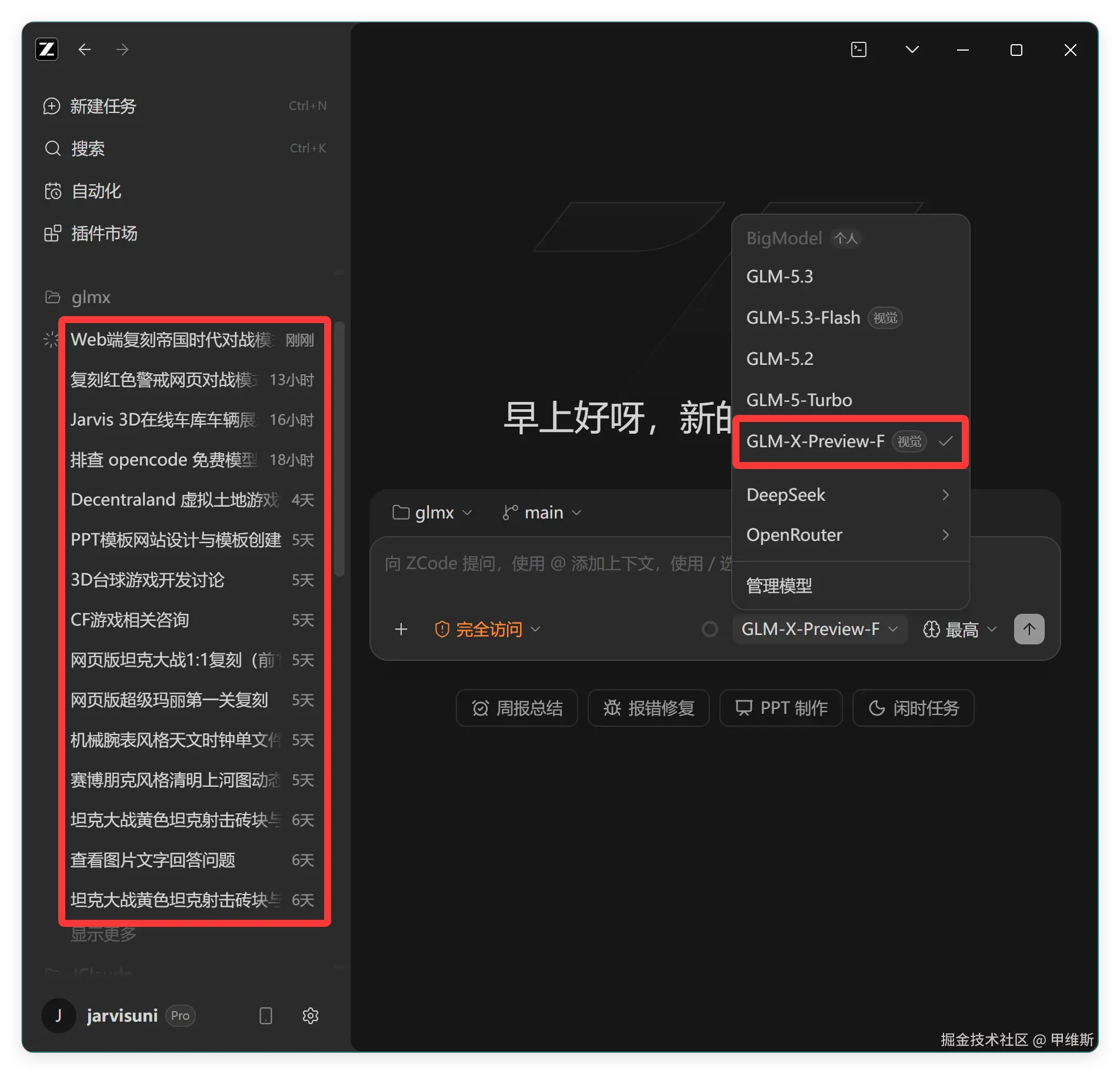Open task '网页版坦克大战1:1复刻'
Viewport: 1120px width, 1074px height.
[x=192, y=660]
